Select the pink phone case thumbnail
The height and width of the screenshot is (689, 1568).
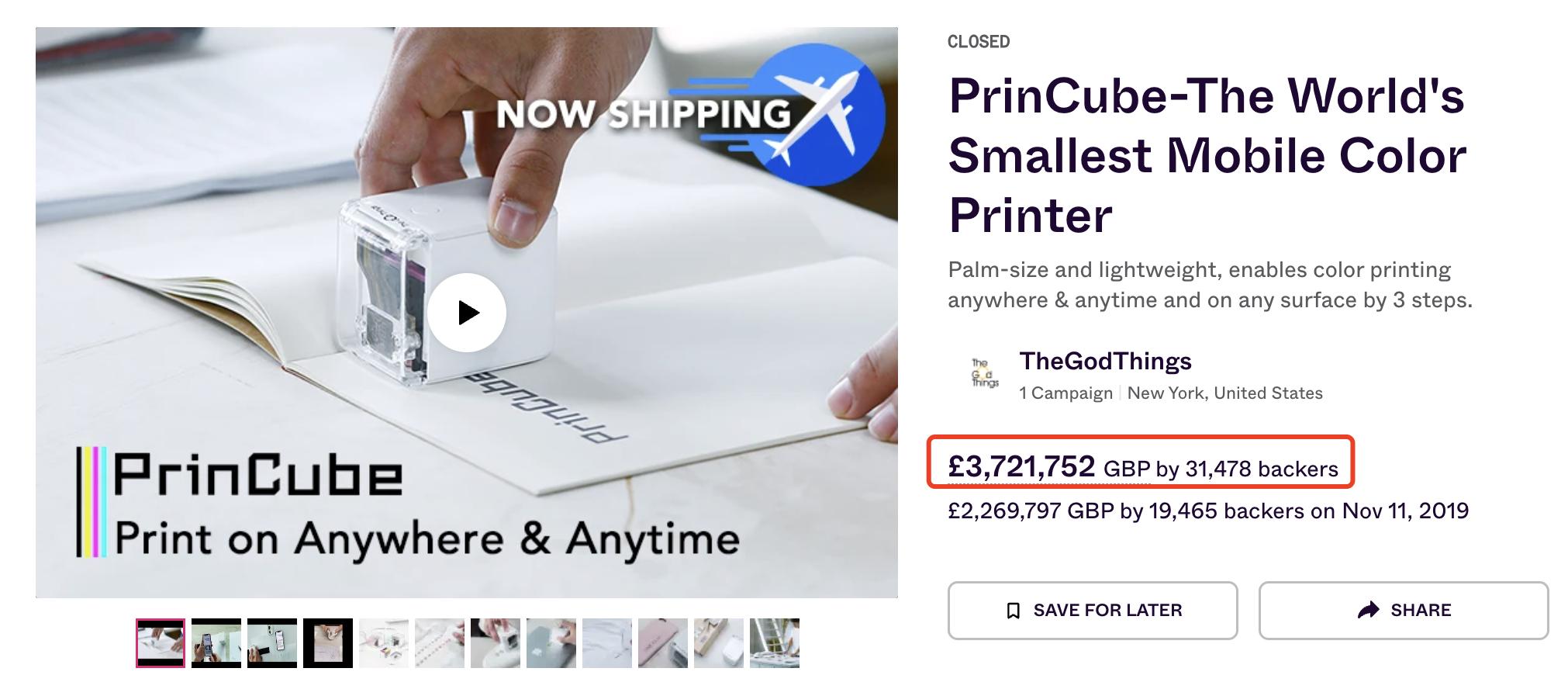click(663, 643)
